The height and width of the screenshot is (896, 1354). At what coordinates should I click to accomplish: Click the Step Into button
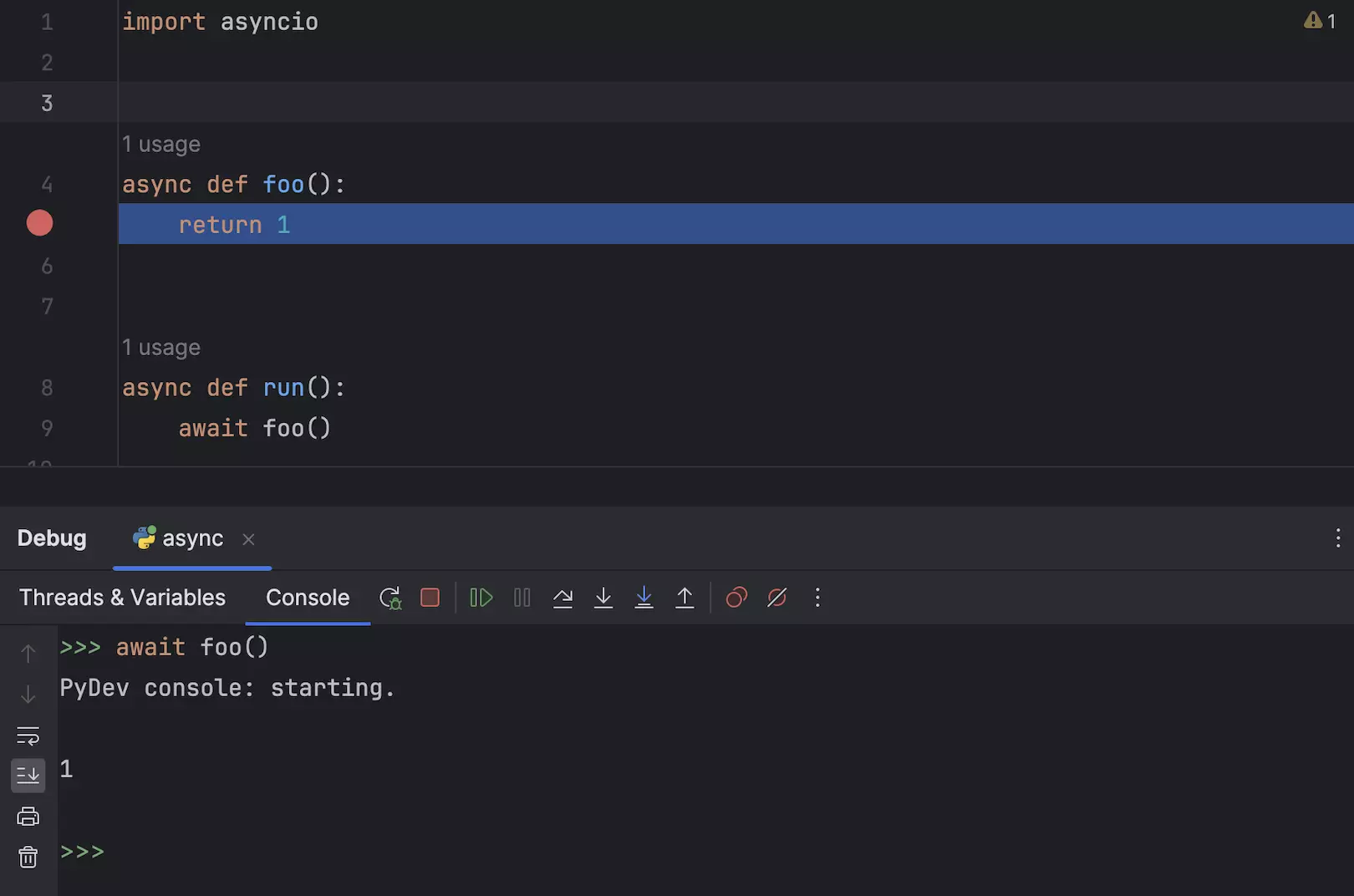(603, 598)
